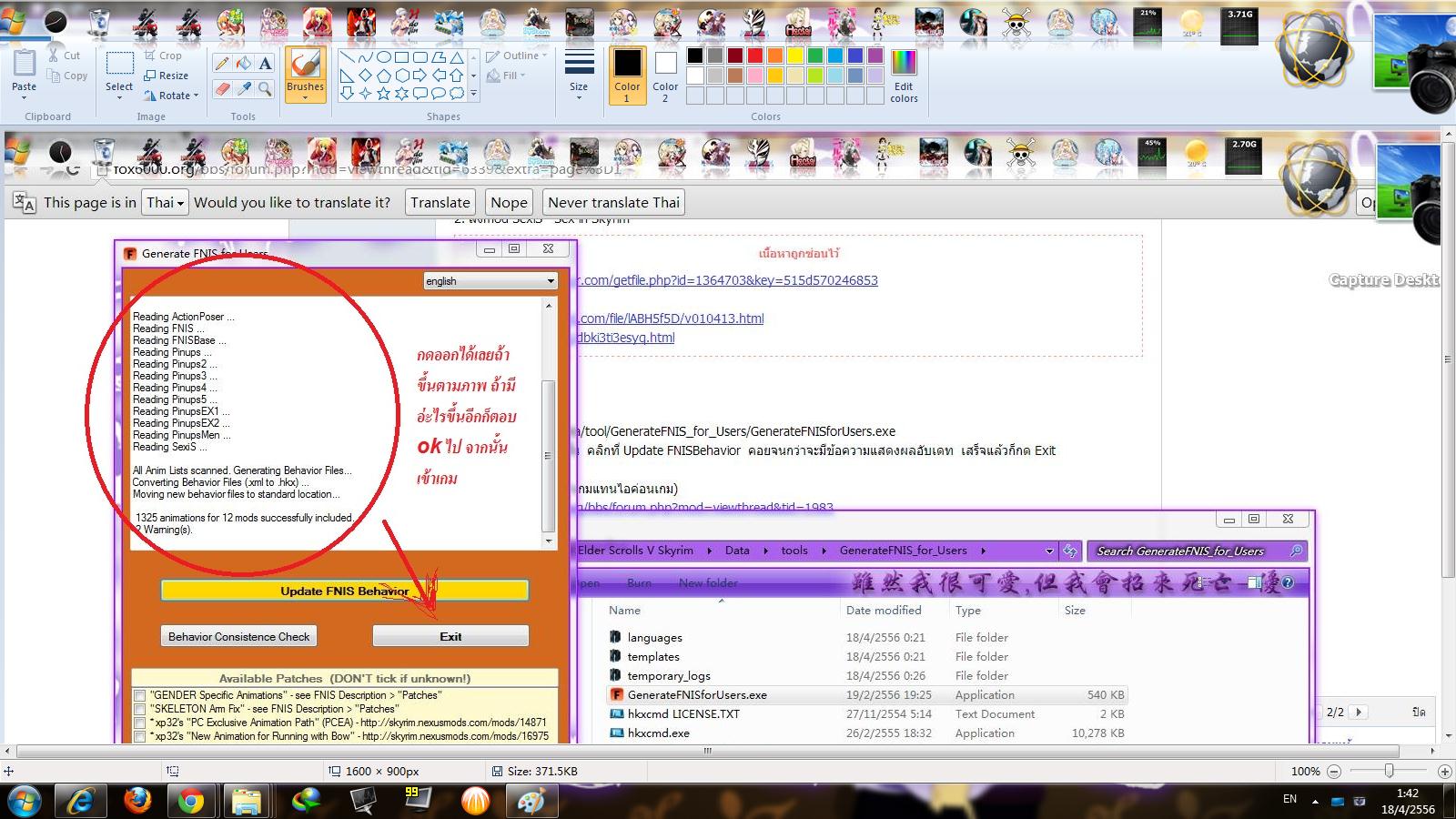Image resolution: width=1456 pixels, height=819 pixels.
Task: Click the Brushes tool icon
Action: pyautogui.click(x=305, y=64)
